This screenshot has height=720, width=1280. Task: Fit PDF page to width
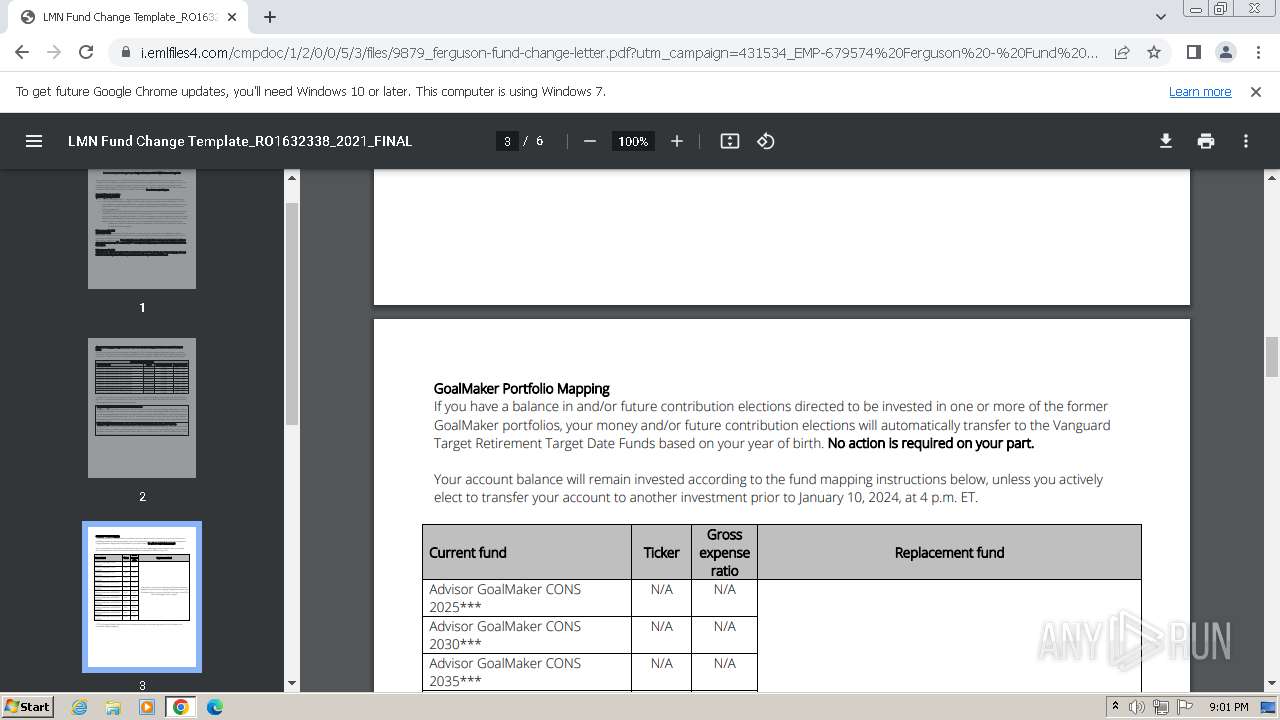point(730,141)
